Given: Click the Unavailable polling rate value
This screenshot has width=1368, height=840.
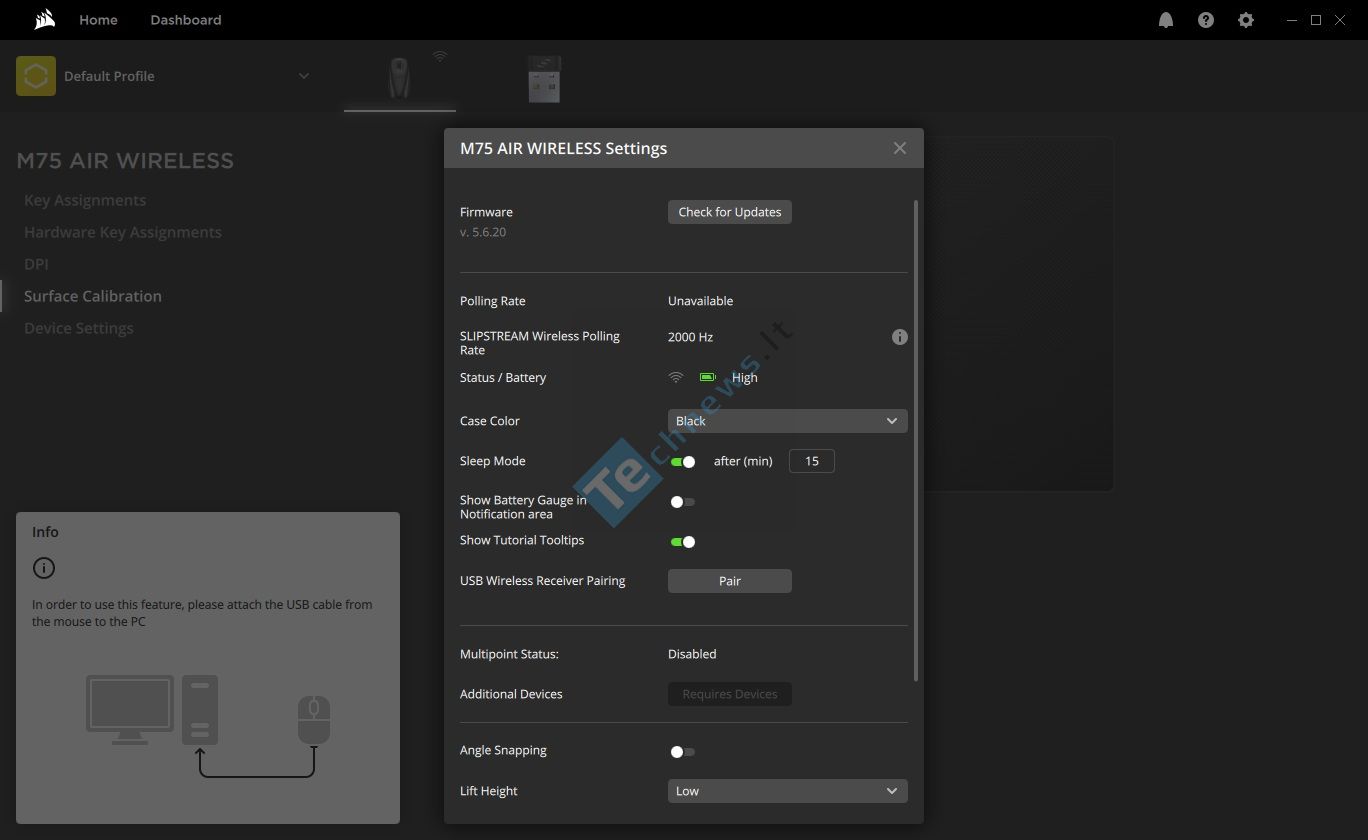Looking at the screenshot, I should pyautogui.click(x=700, y=301).
